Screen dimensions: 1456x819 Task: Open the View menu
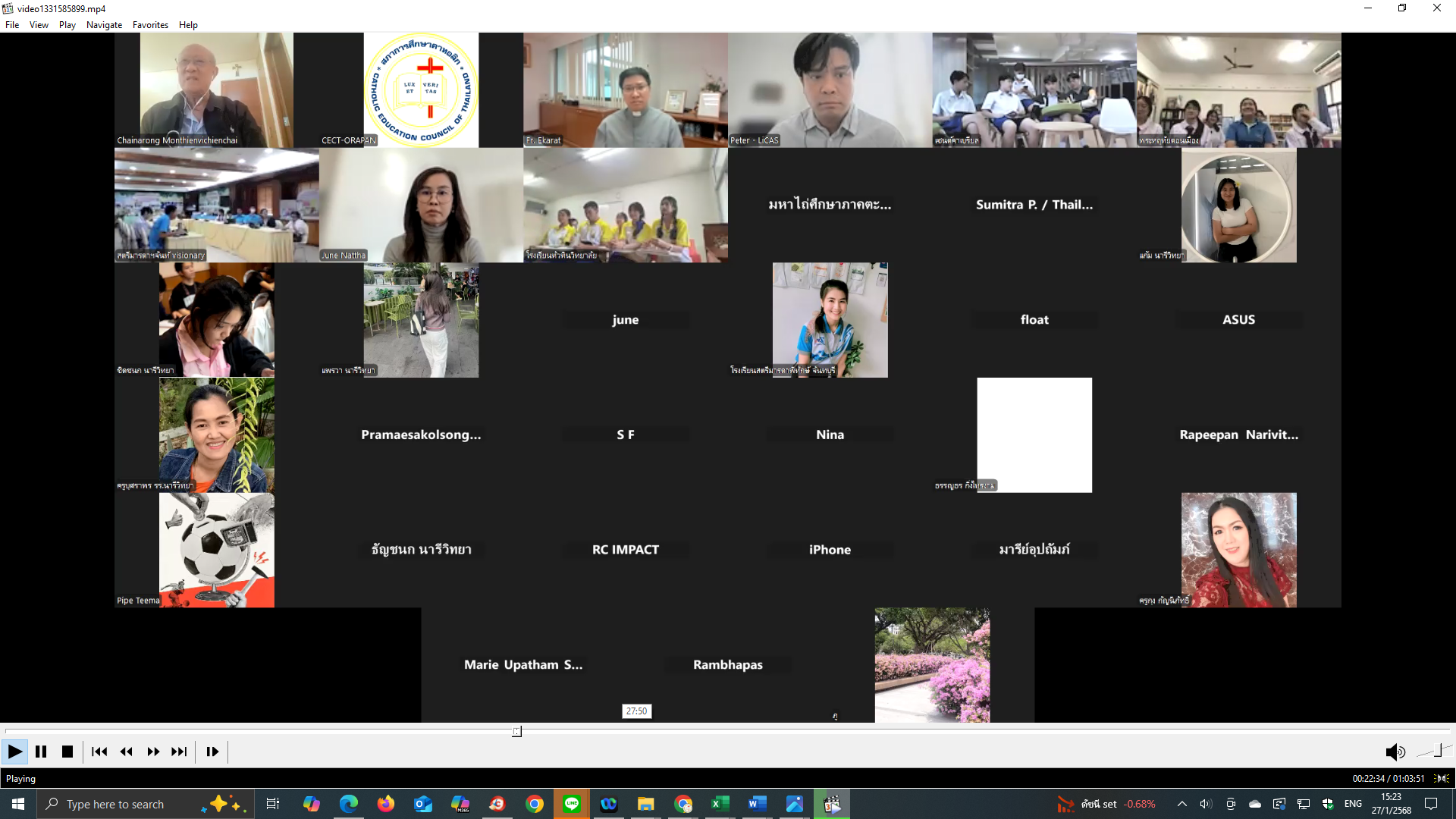(39, 25)
